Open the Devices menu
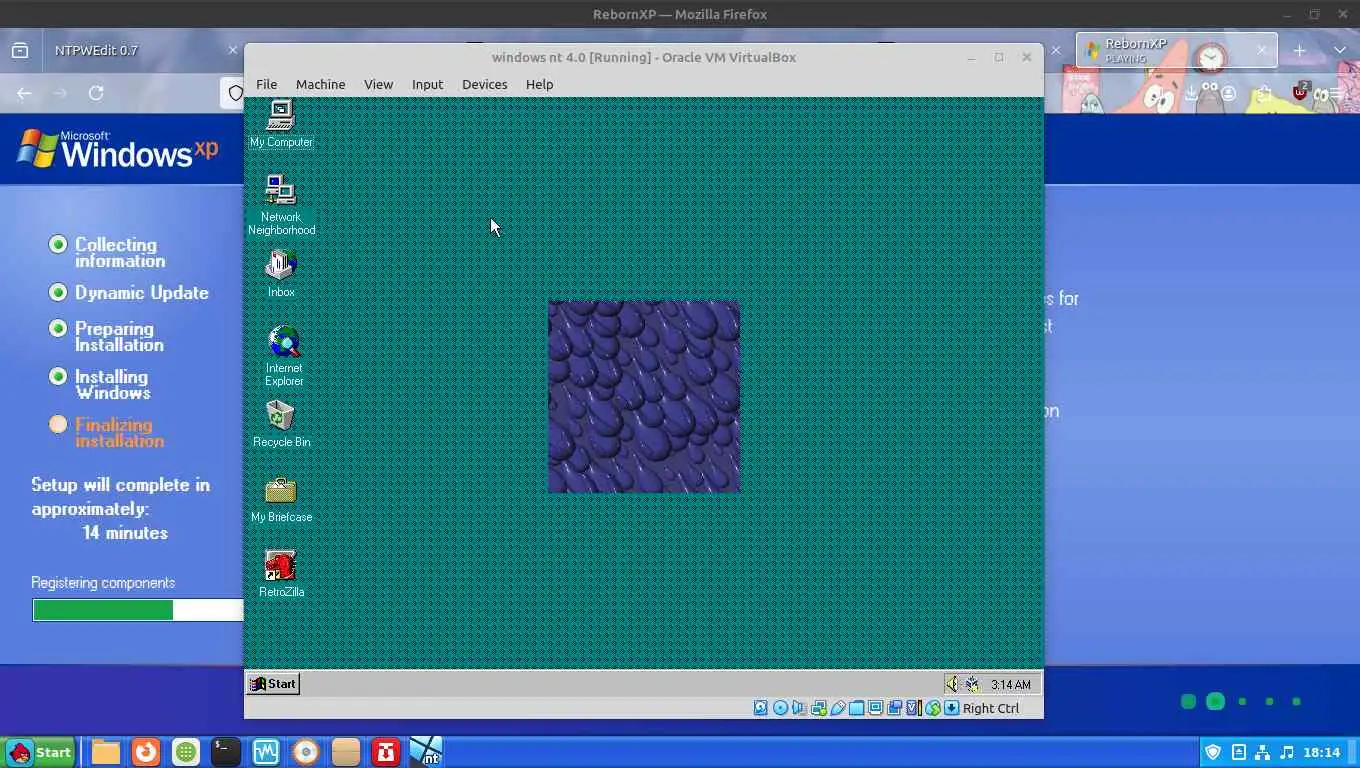This screenshot has width=1360, height=768. [484, 84]
